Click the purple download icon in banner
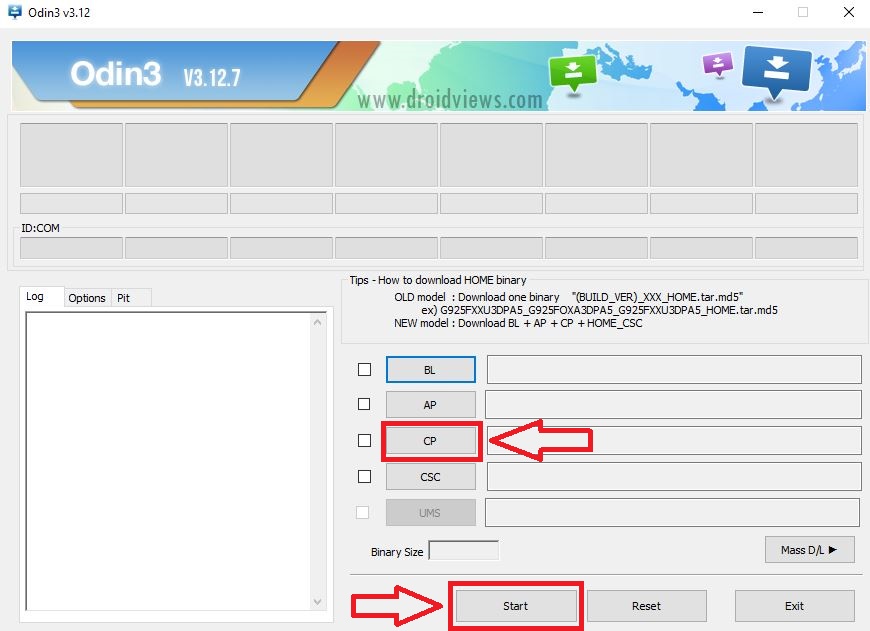Image resolution: width=870 pixels, height=631 pixels. coord(718,64)
